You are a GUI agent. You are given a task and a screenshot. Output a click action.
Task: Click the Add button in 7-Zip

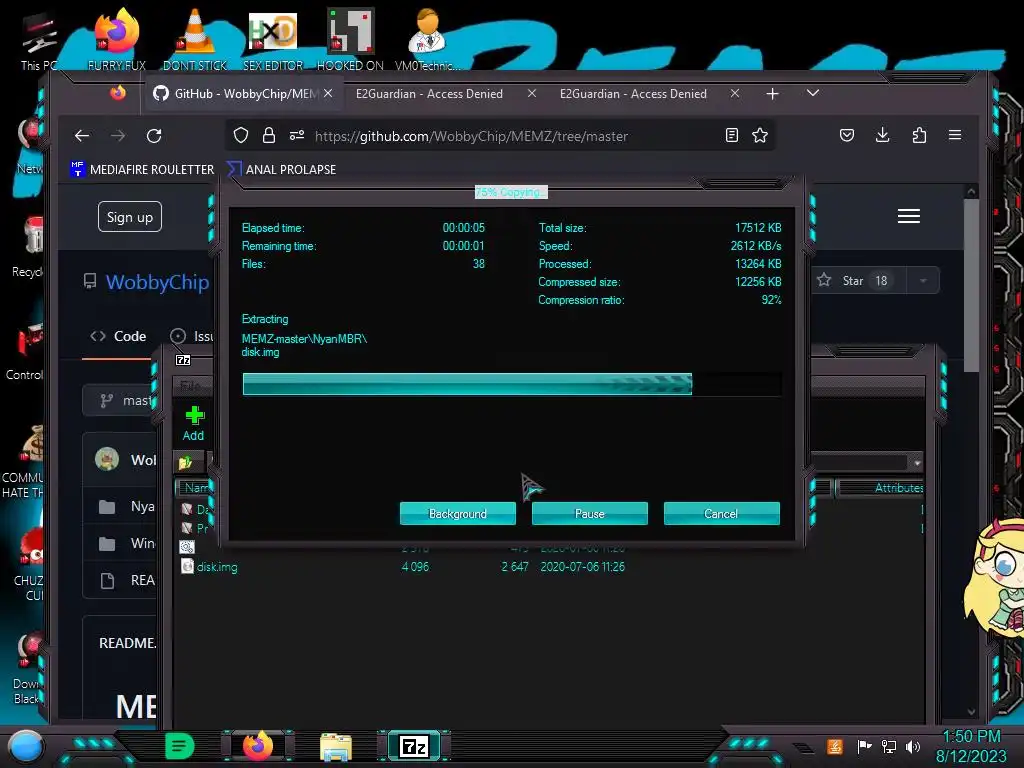(x=194, y=423)
